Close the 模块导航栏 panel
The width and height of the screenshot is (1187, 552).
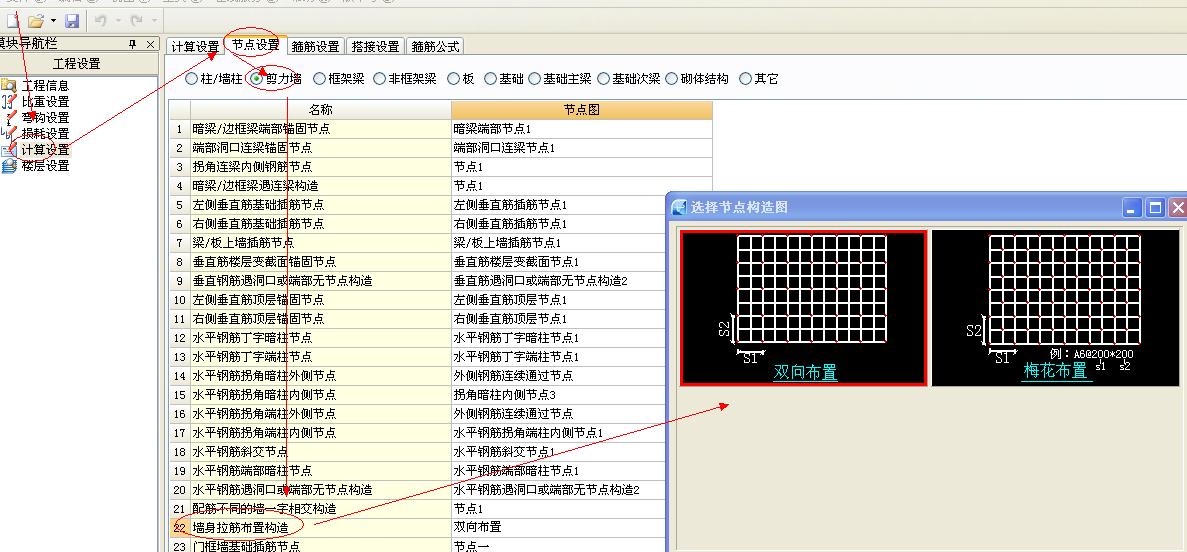click(151, 45)
